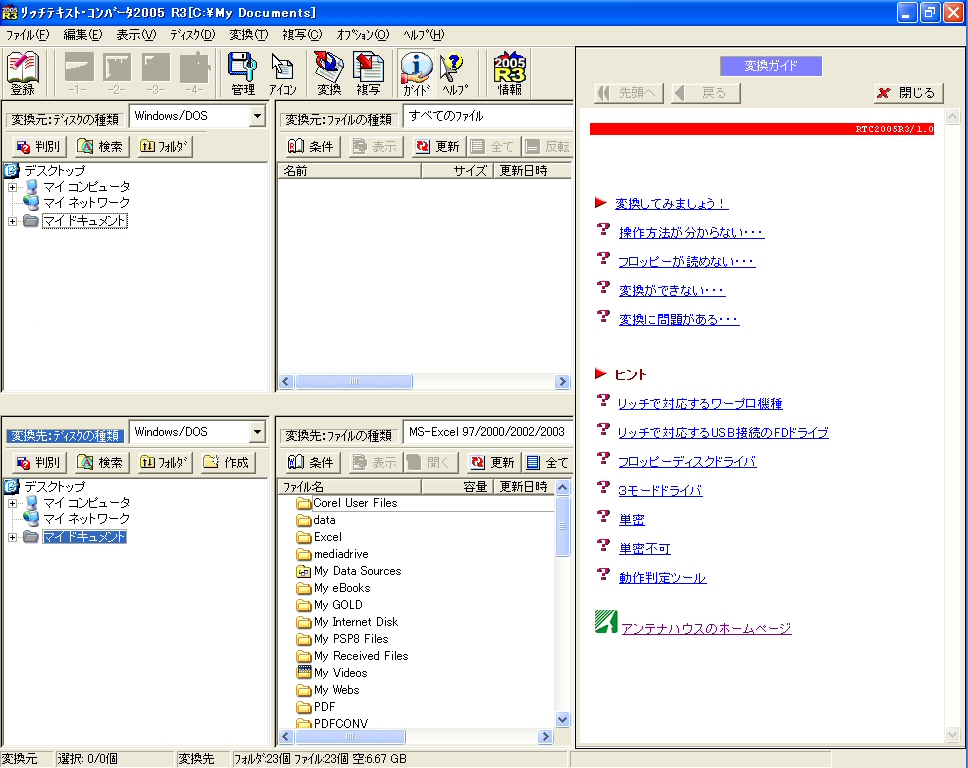Expand マイドキュメント in the source tree
Viewport: 968px width, 768px height.
[12, 221]
